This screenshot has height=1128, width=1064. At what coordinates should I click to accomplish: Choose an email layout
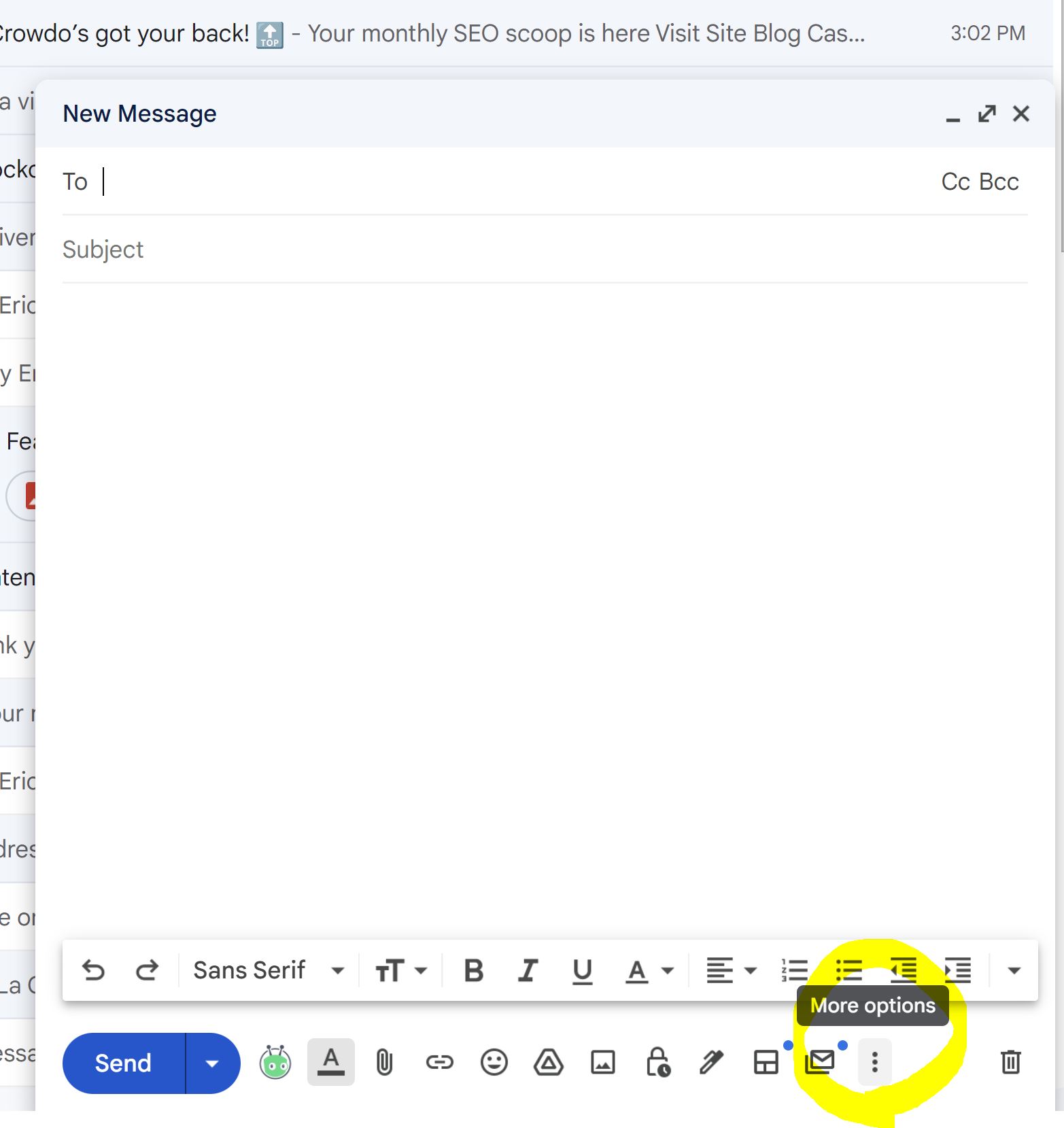(x=766, y=1062)
